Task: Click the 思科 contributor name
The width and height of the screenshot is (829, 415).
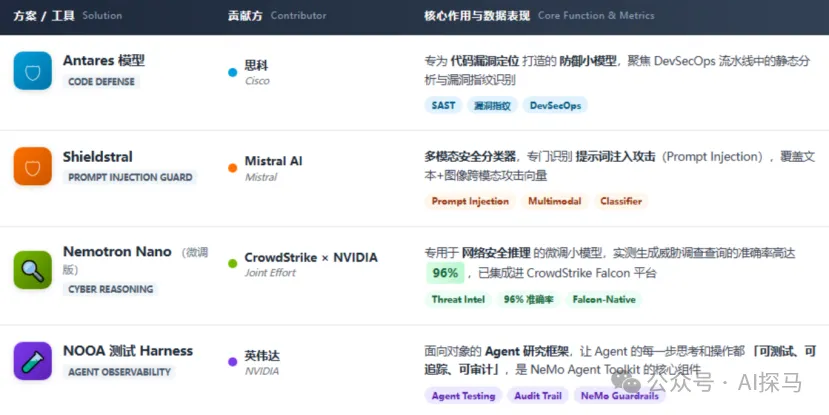Action: tap(256, 66)
